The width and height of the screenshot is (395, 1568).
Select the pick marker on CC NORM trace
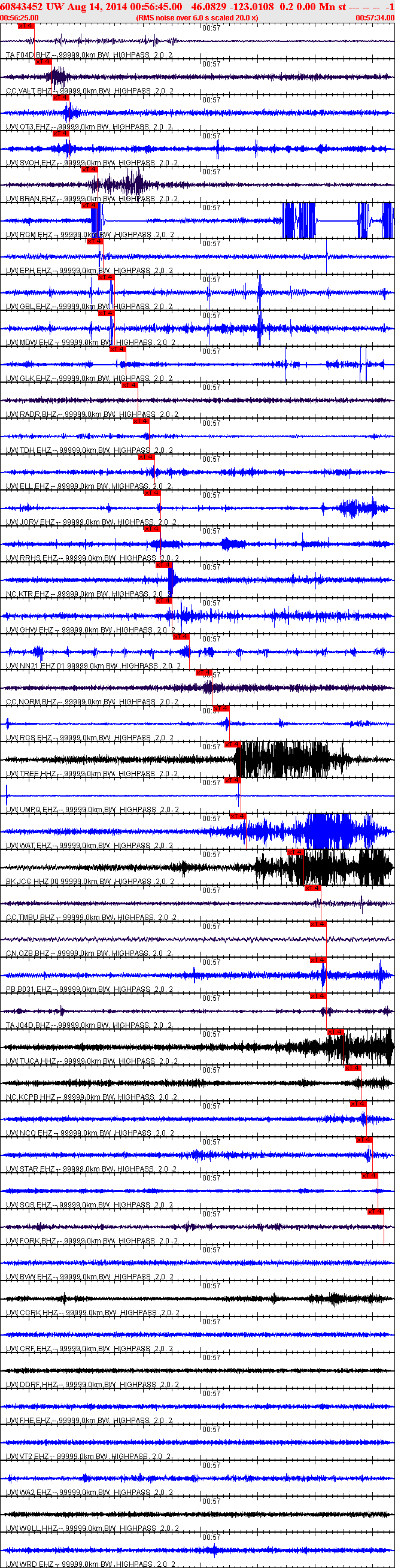click(x=203, y=673)
